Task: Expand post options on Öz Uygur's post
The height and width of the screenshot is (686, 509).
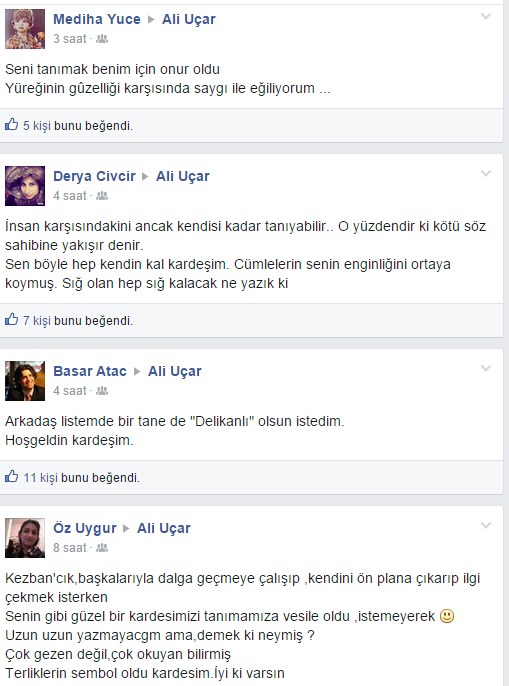Action: (x=486, y=525)
